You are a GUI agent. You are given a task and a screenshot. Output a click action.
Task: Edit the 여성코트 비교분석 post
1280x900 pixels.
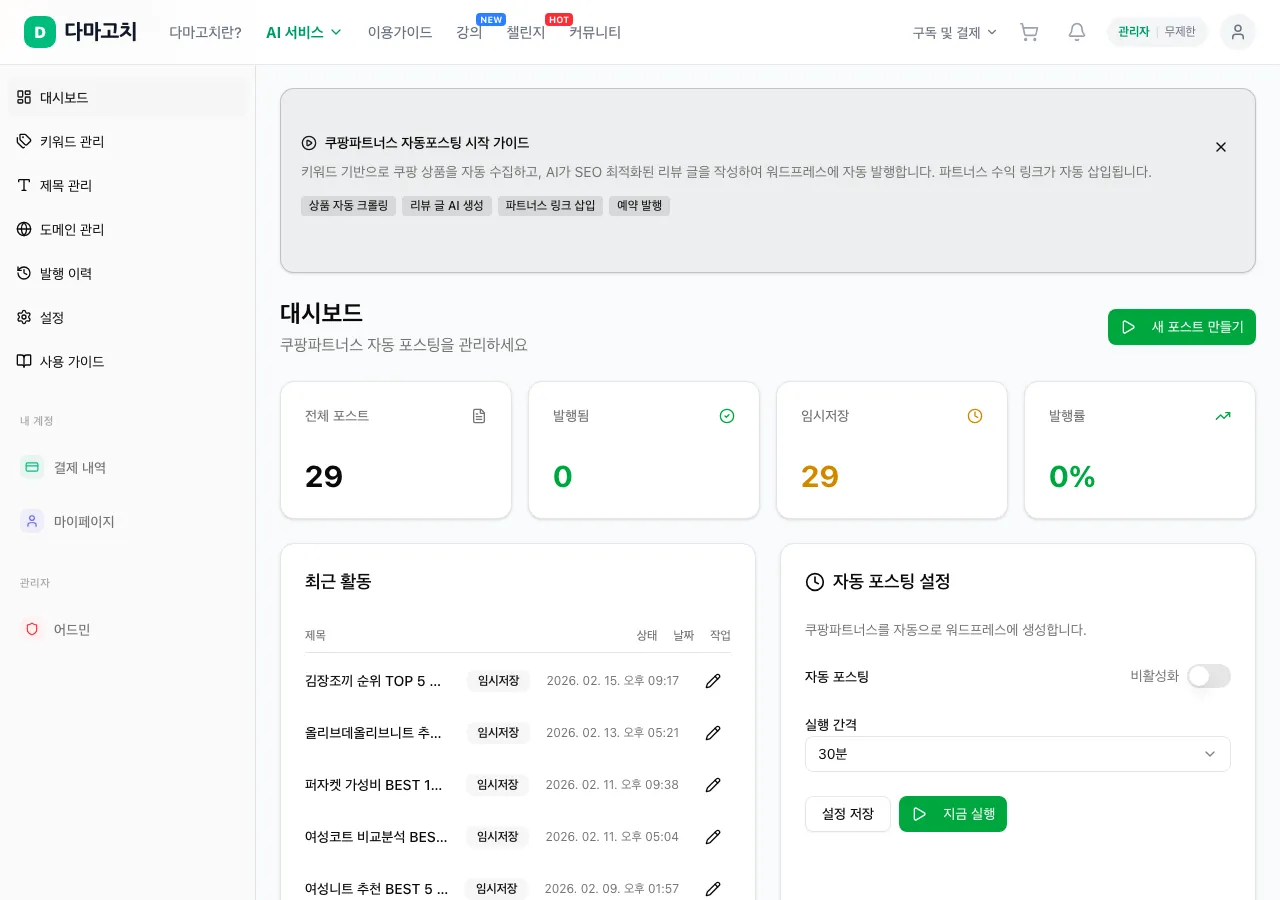(x=713, y=837)
